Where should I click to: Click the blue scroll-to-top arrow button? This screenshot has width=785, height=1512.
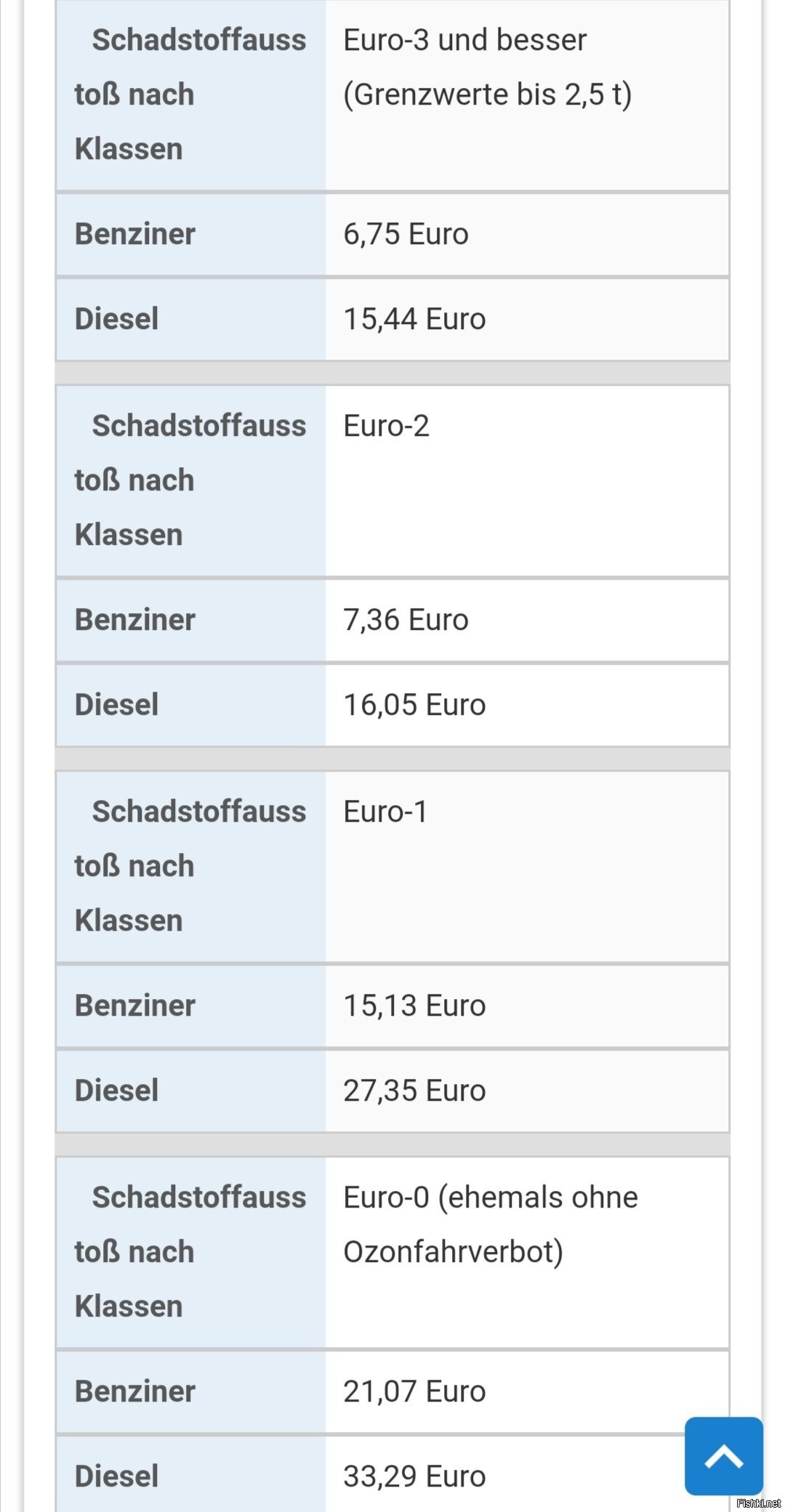[723, 1455]
